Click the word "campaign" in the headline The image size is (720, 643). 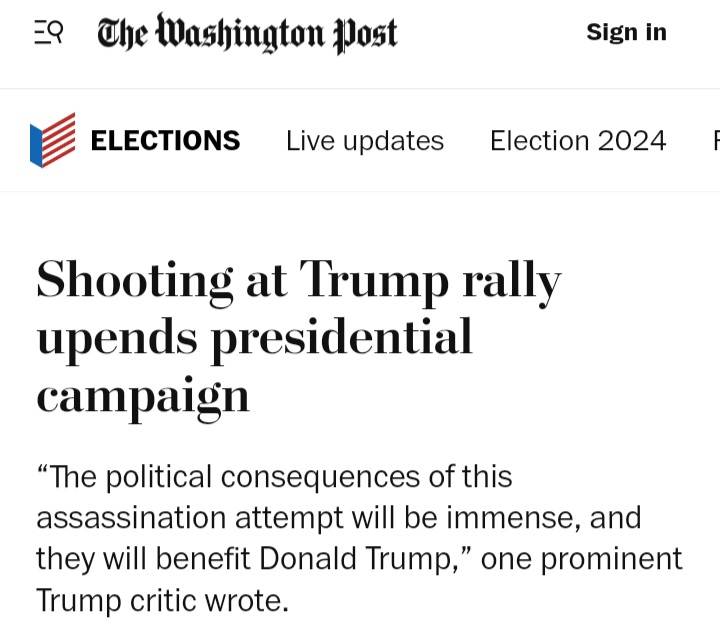pyautogui.click(x=143, y=396)
